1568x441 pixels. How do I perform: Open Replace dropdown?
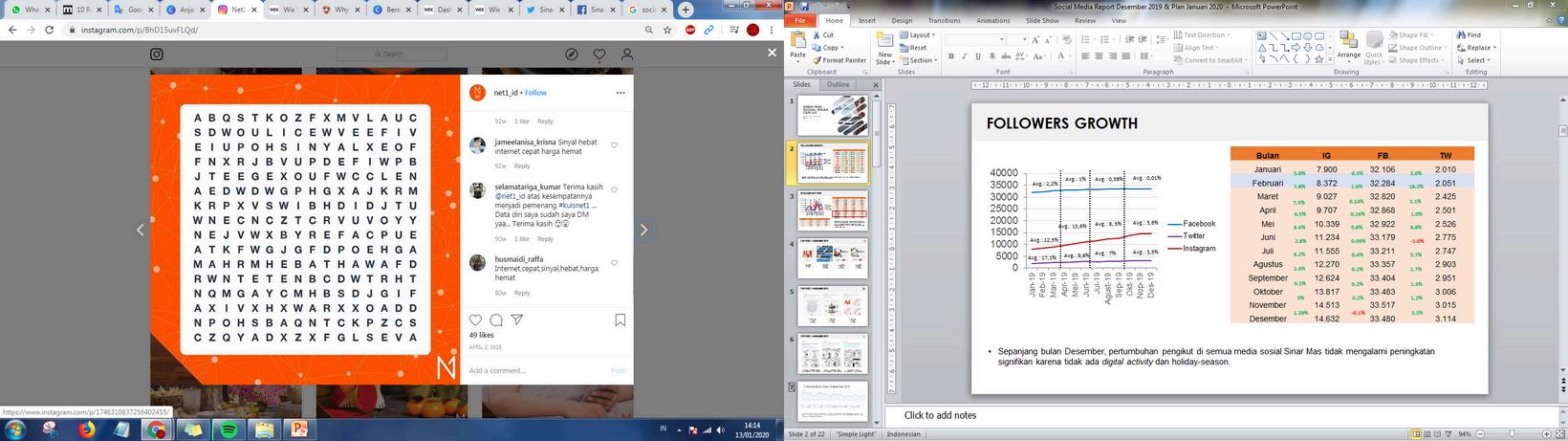[x=1476, y=48]
